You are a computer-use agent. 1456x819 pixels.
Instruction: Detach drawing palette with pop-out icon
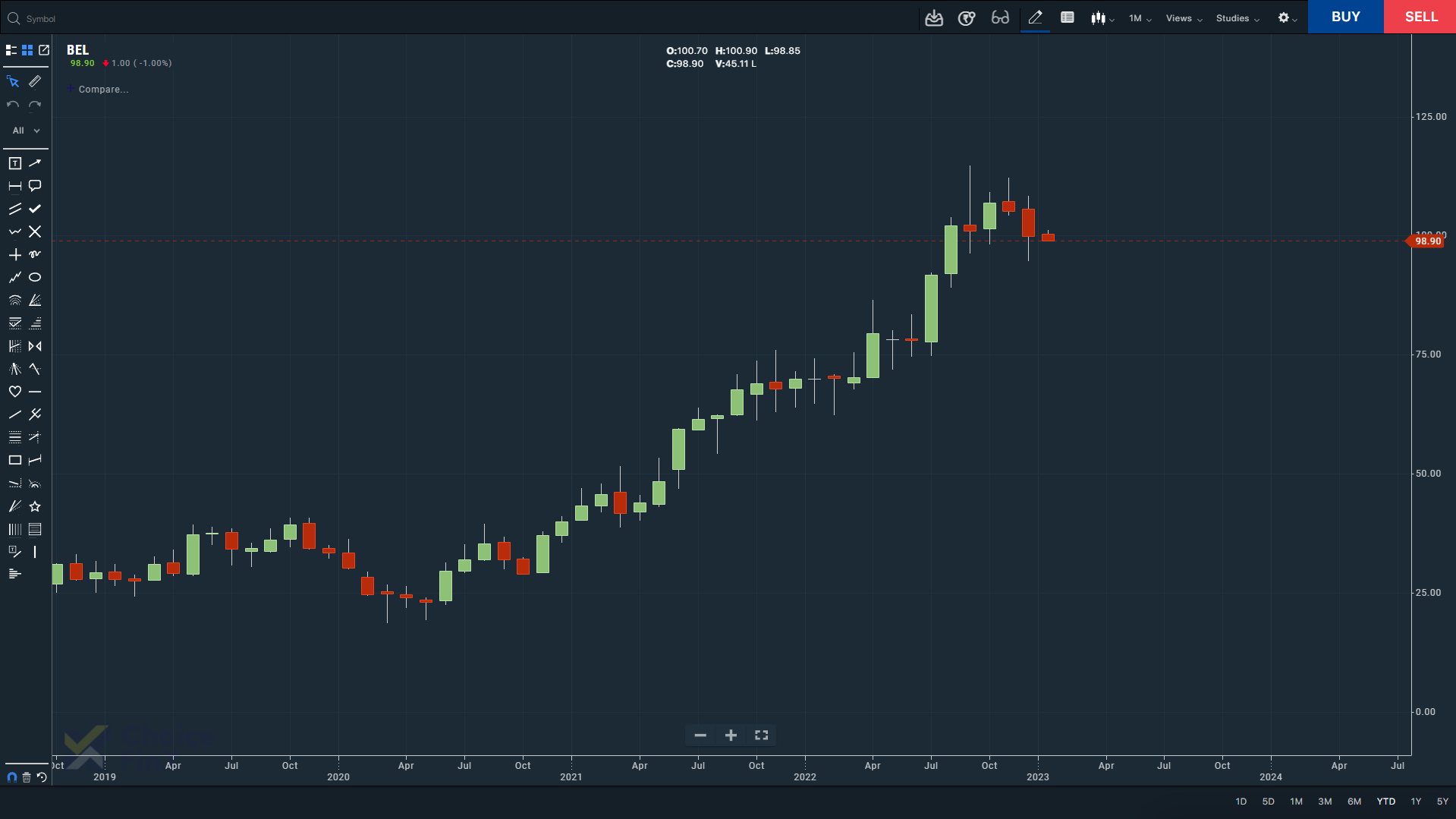click(44, 50)
